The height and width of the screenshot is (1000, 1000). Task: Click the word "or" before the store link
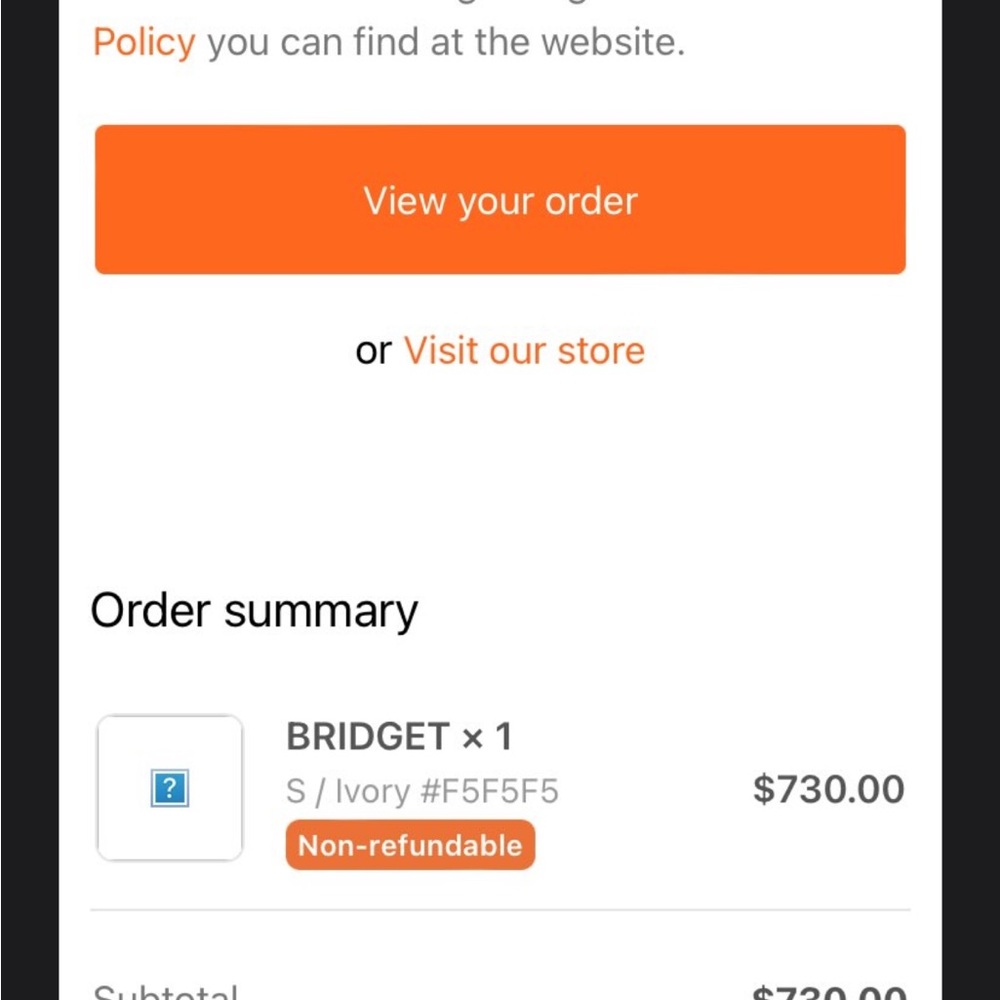373,351
